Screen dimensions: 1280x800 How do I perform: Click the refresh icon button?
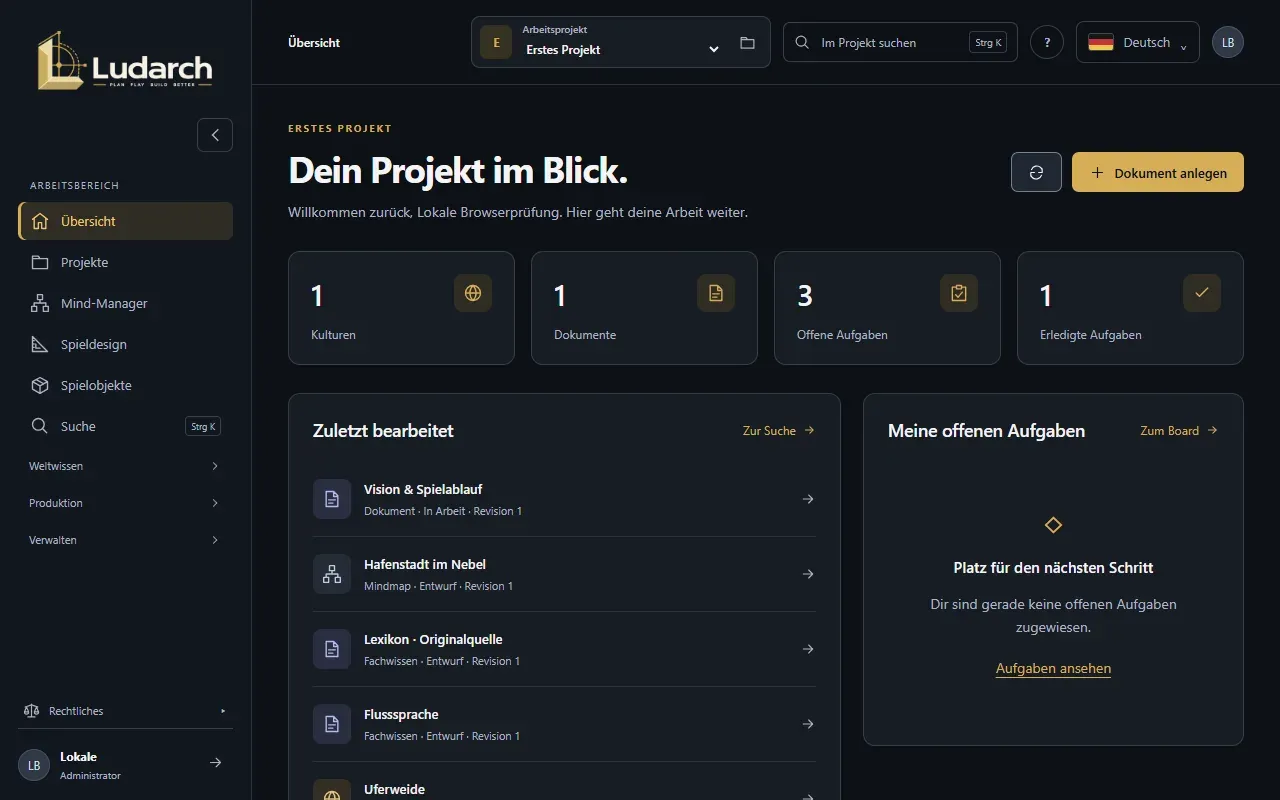tap(1036, 172)
